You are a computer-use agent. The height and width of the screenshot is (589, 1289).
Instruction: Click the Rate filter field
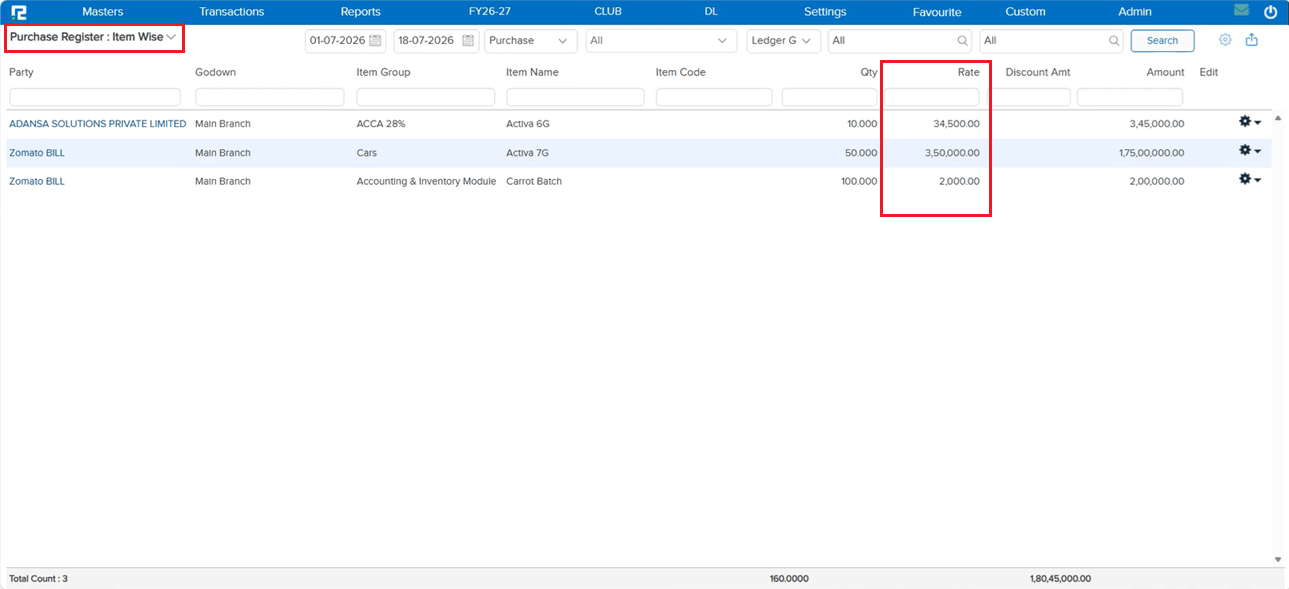(x=932, y=97)
